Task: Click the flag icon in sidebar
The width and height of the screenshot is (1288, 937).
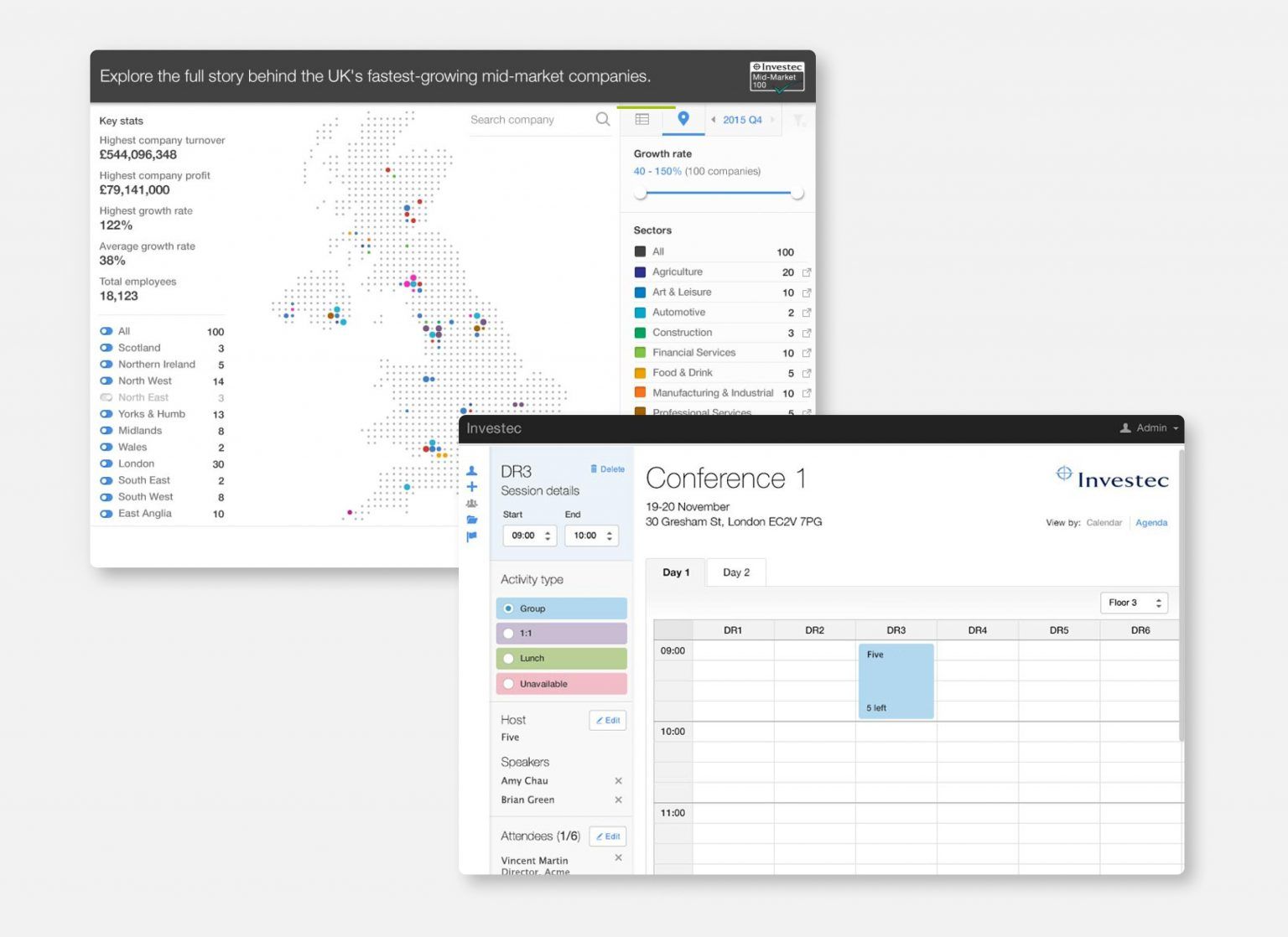Action: 471,536
